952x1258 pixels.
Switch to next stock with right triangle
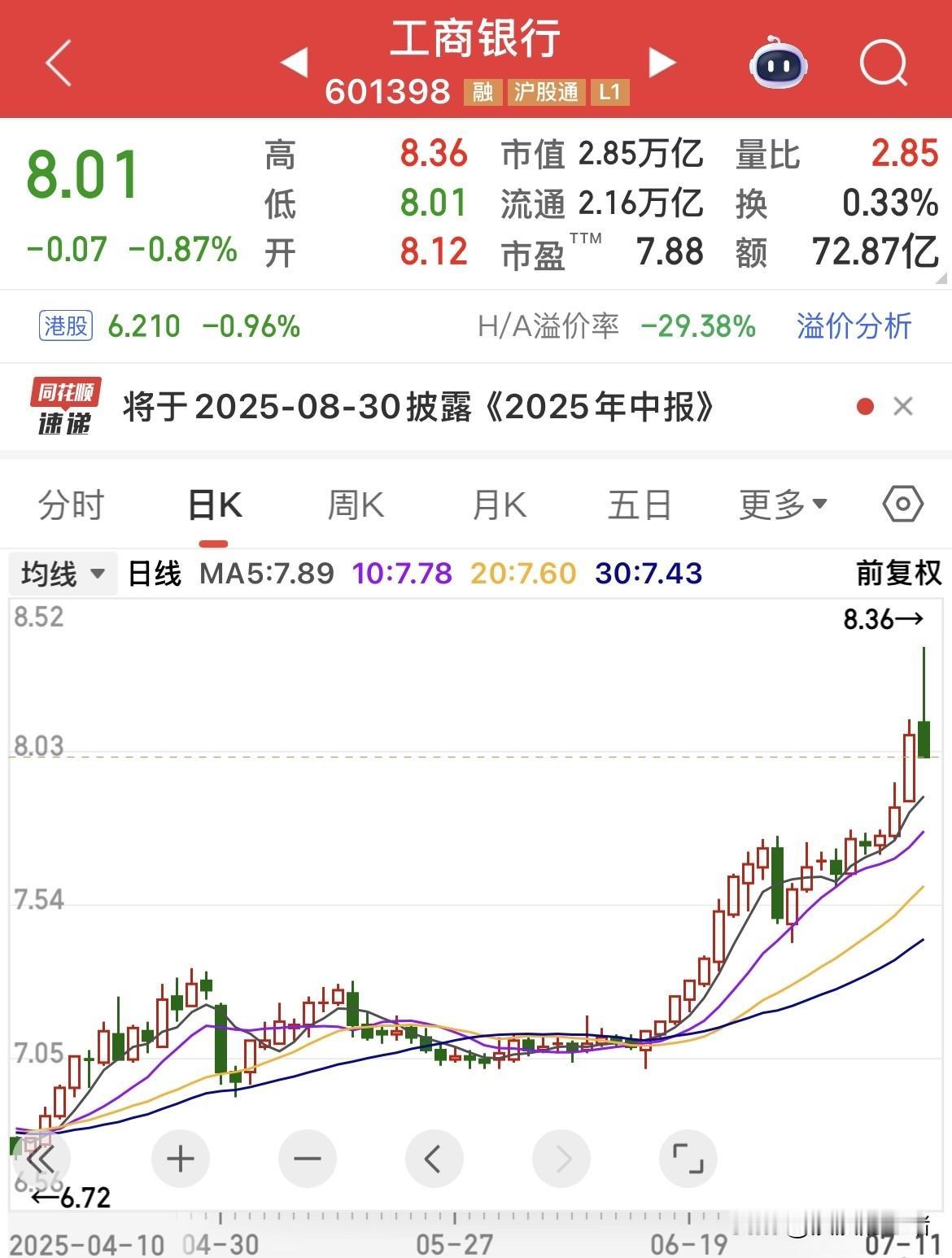662,62
